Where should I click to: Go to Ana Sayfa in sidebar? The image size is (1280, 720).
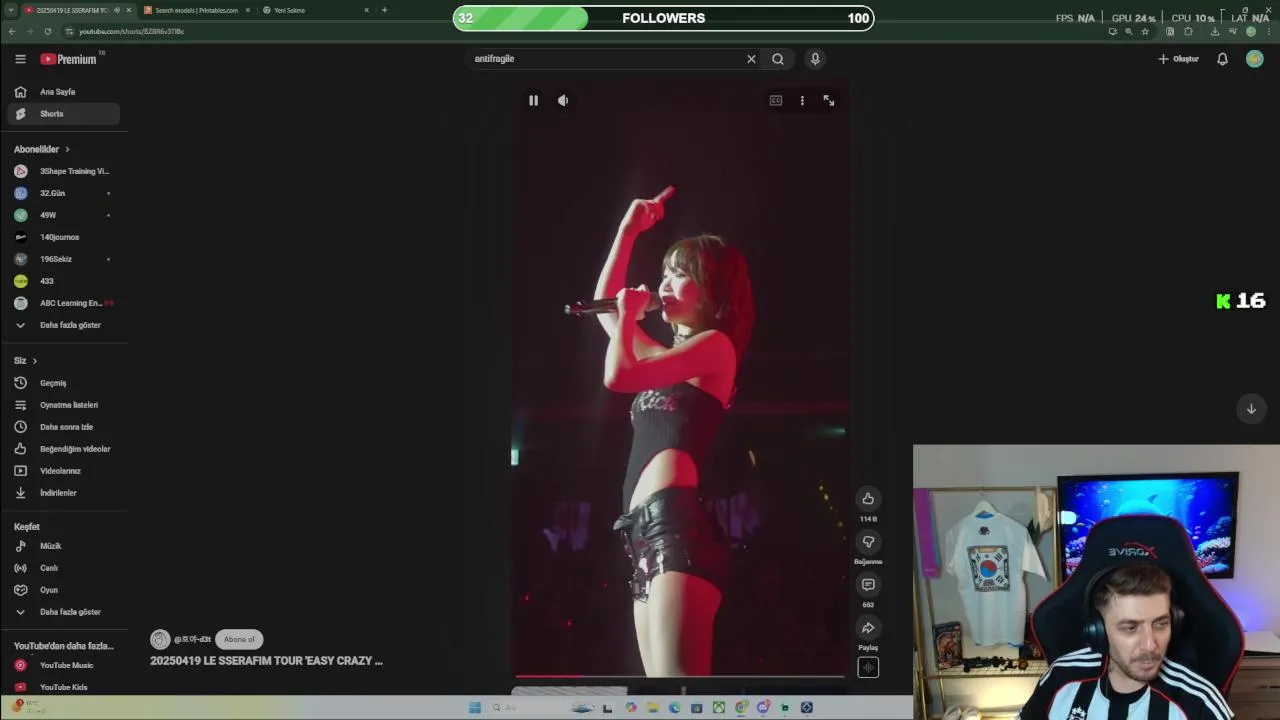[64, 92]
